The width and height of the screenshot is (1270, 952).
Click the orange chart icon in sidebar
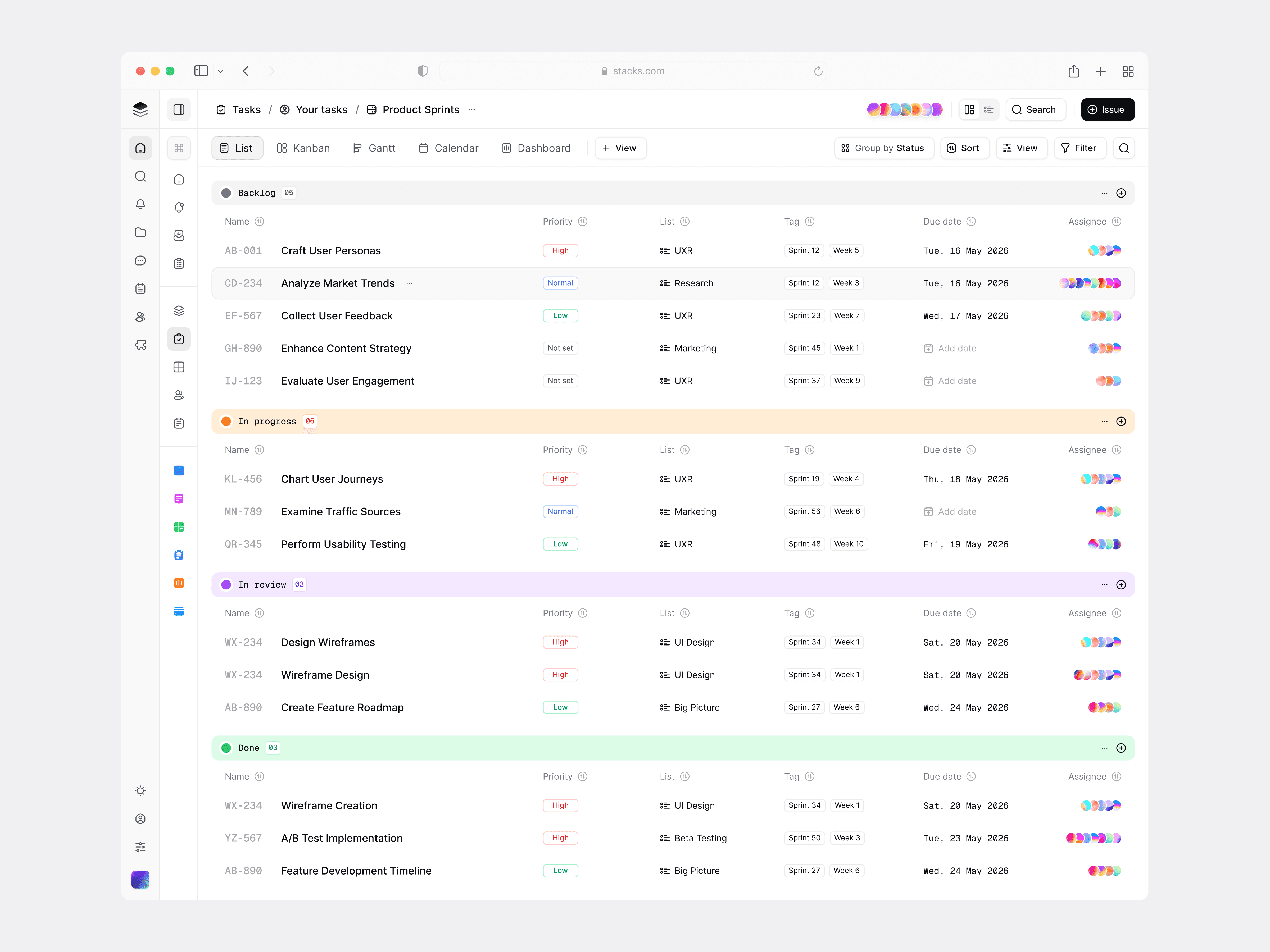pos(179,583)
